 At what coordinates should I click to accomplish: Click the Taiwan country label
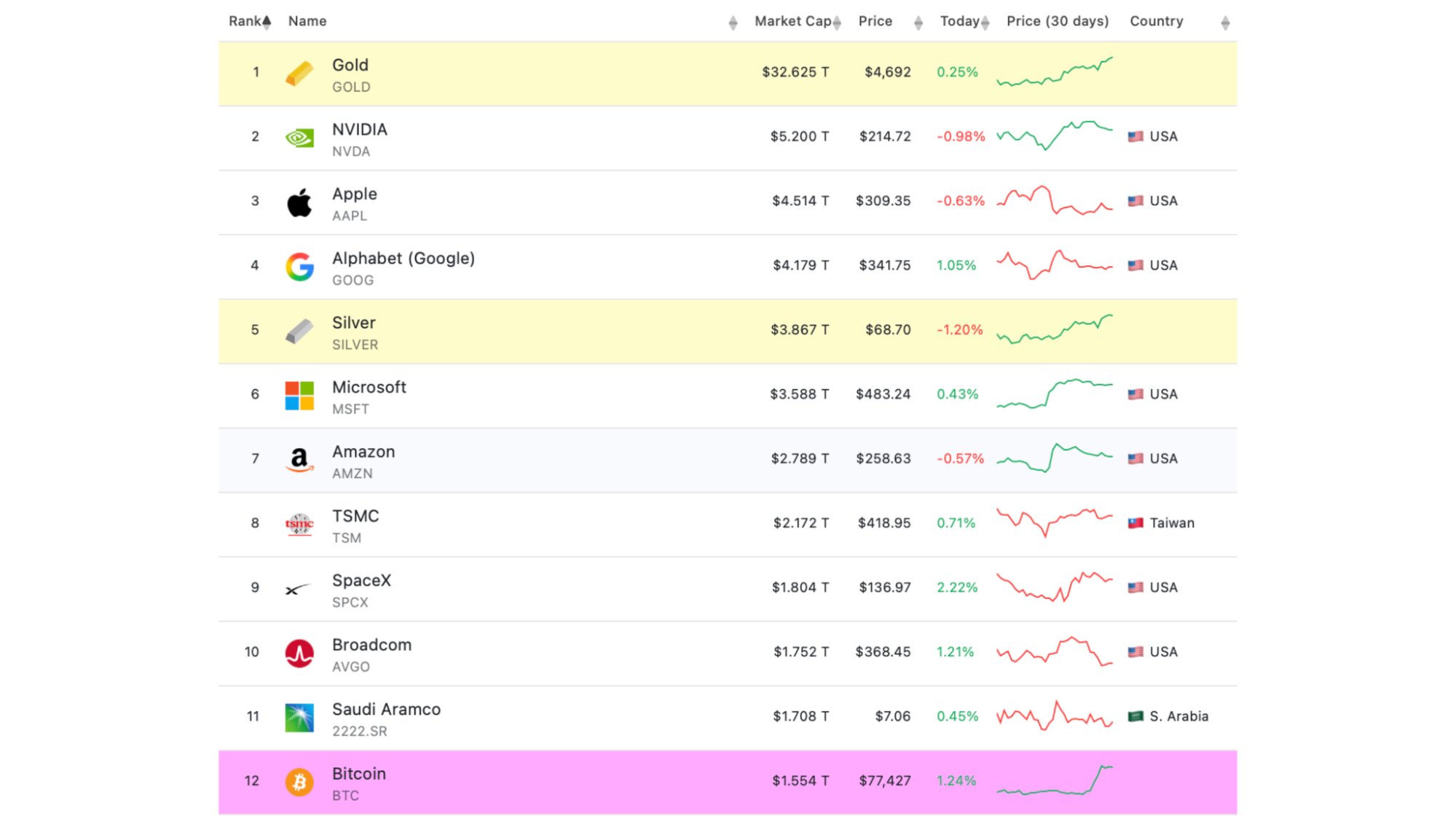pos(1172,523)
